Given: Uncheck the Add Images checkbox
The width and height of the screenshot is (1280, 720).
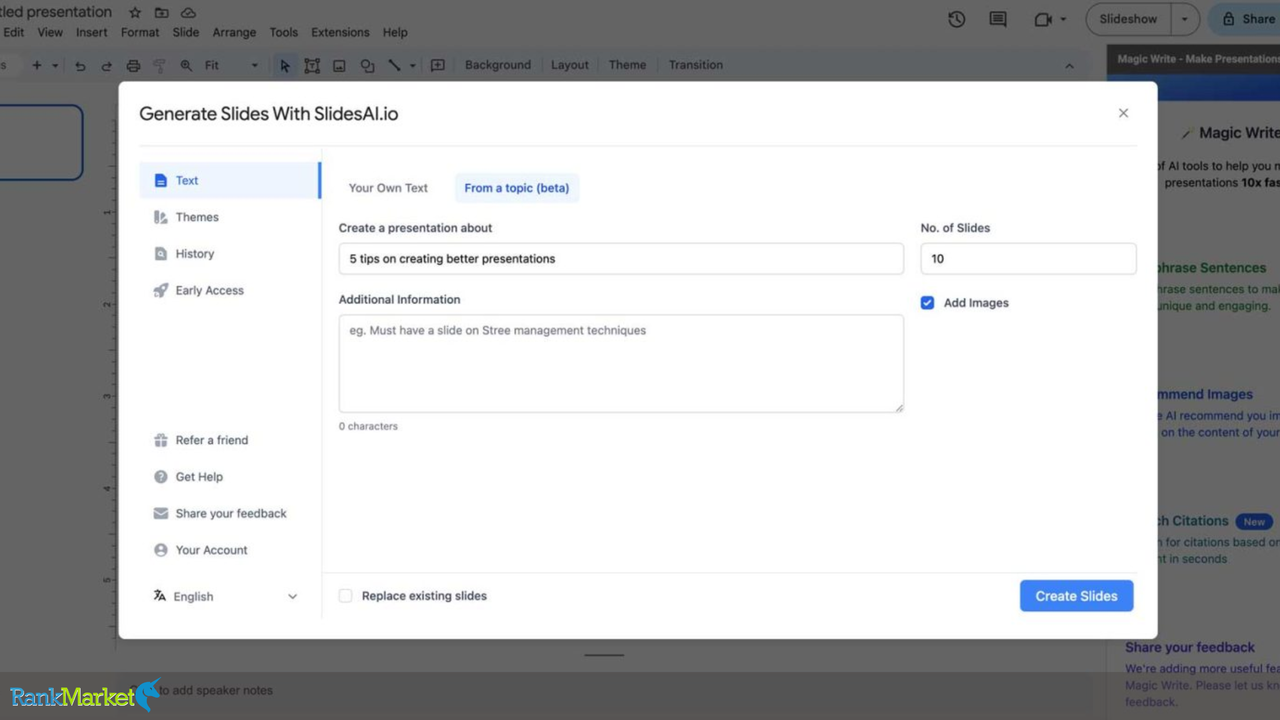Looking at the screenshot, I should pos(927,303).
